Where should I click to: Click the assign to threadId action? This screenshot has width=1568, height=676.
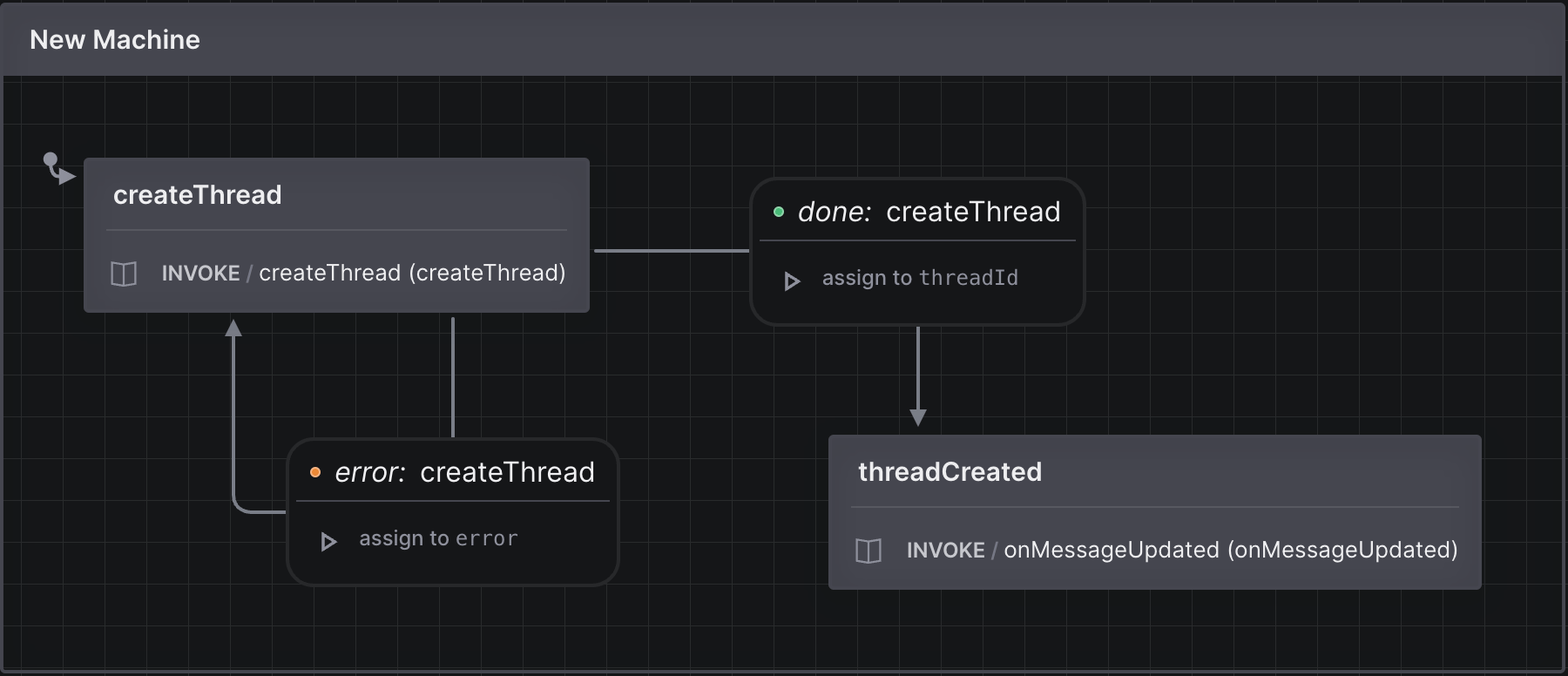tap(920, 278)
